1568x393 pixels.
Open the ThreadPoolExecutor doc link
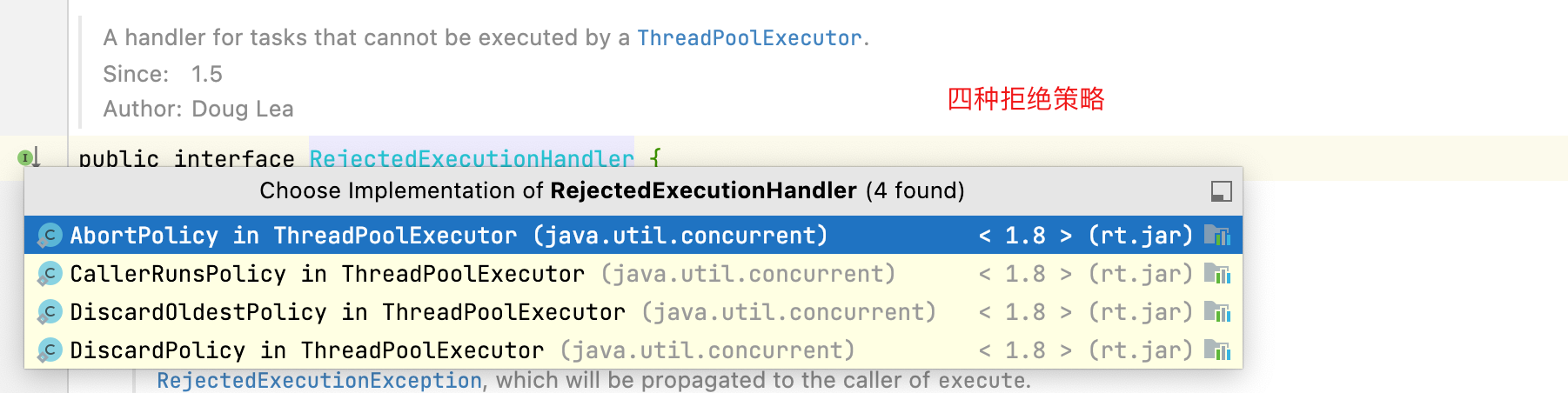click(749, 38)
